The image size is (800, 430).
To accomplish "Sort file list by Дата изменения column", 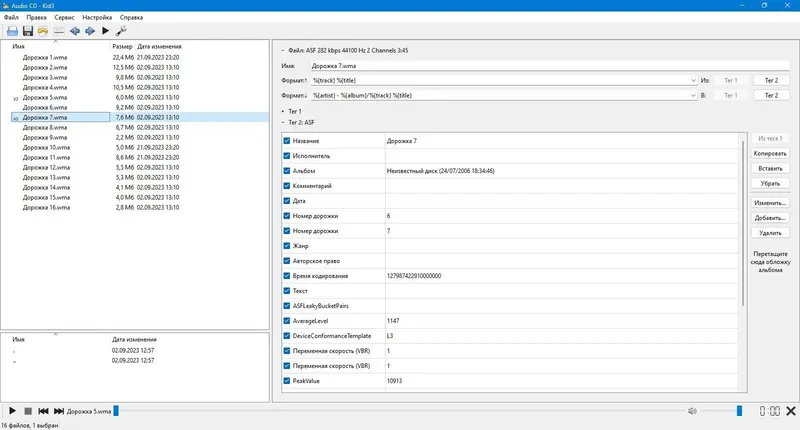I will pos(159,46).
